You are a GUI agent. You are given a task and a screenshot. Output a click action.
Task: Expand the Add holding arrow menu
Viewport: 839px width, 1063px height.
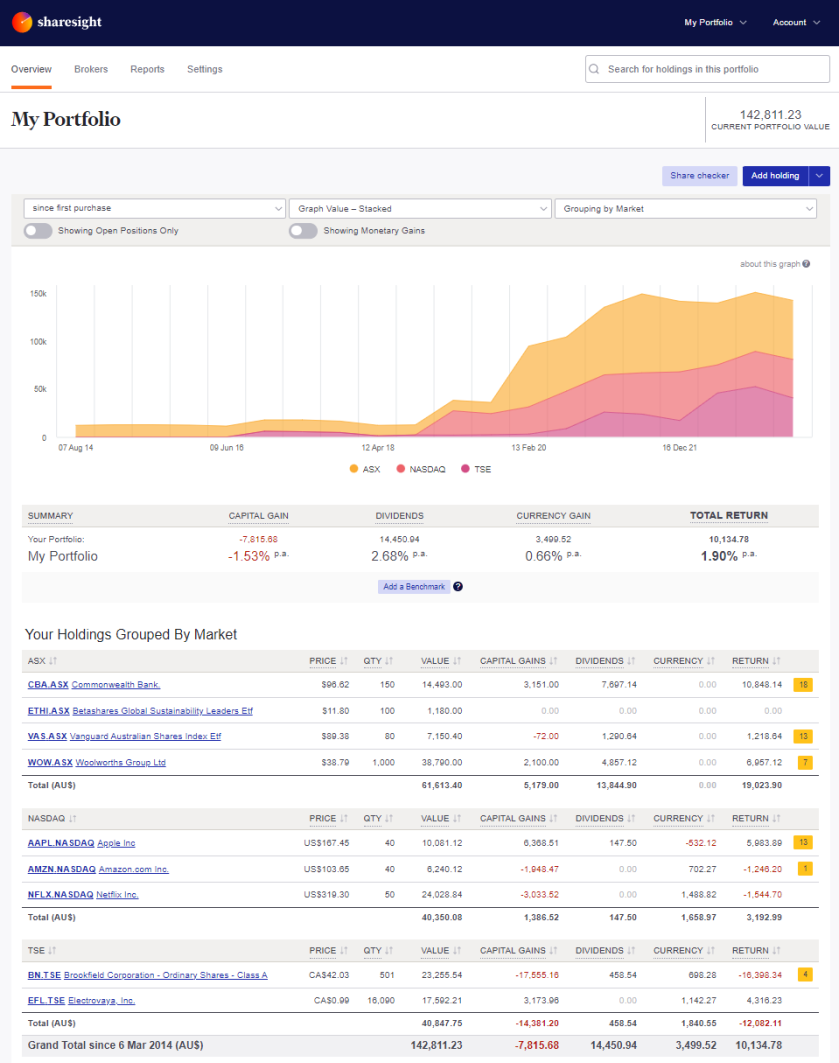(x=819, y=176)
